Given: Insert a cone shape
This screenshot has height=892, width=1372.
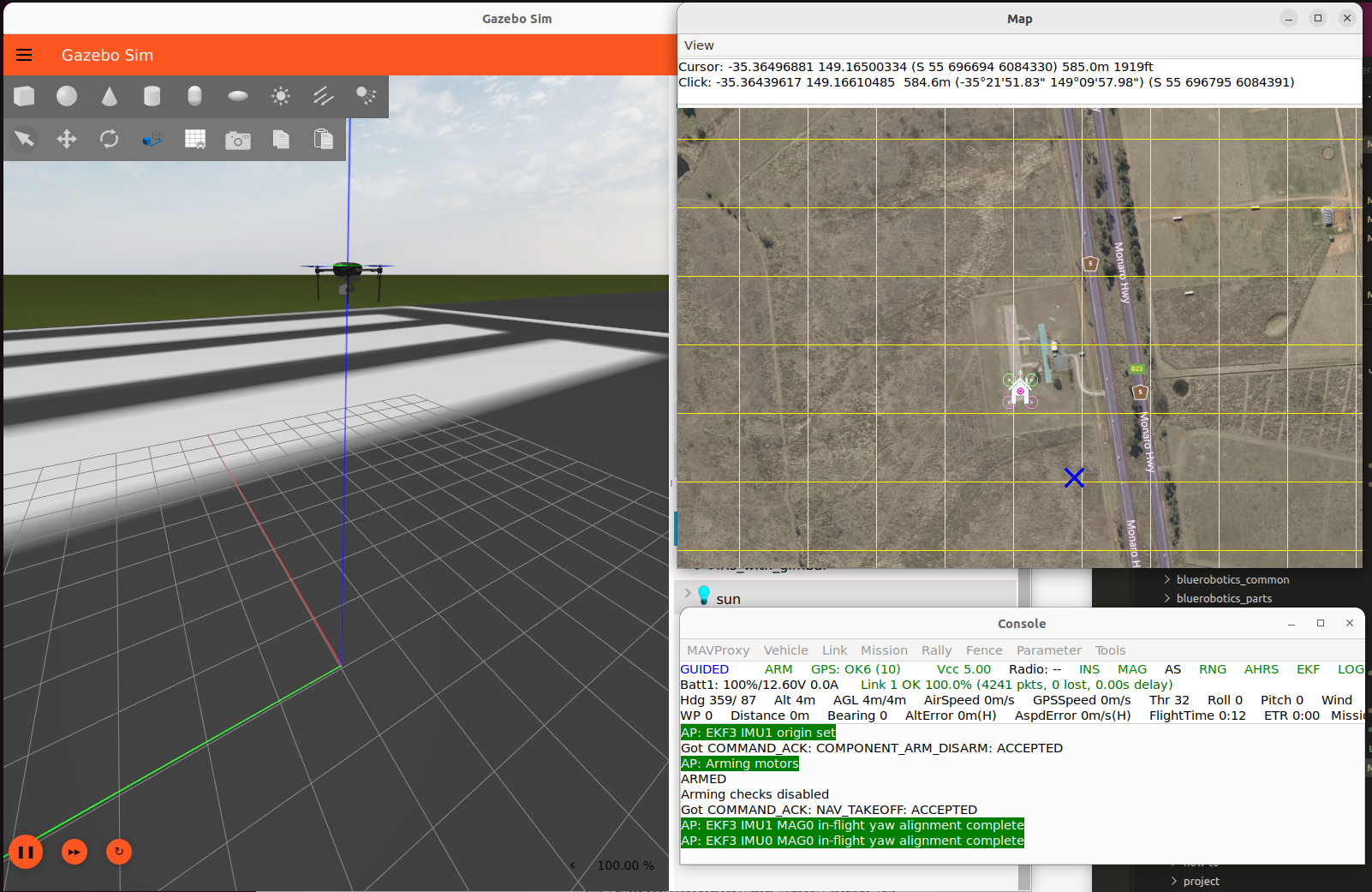Looking at the screenshot, I should click(110, 96).
